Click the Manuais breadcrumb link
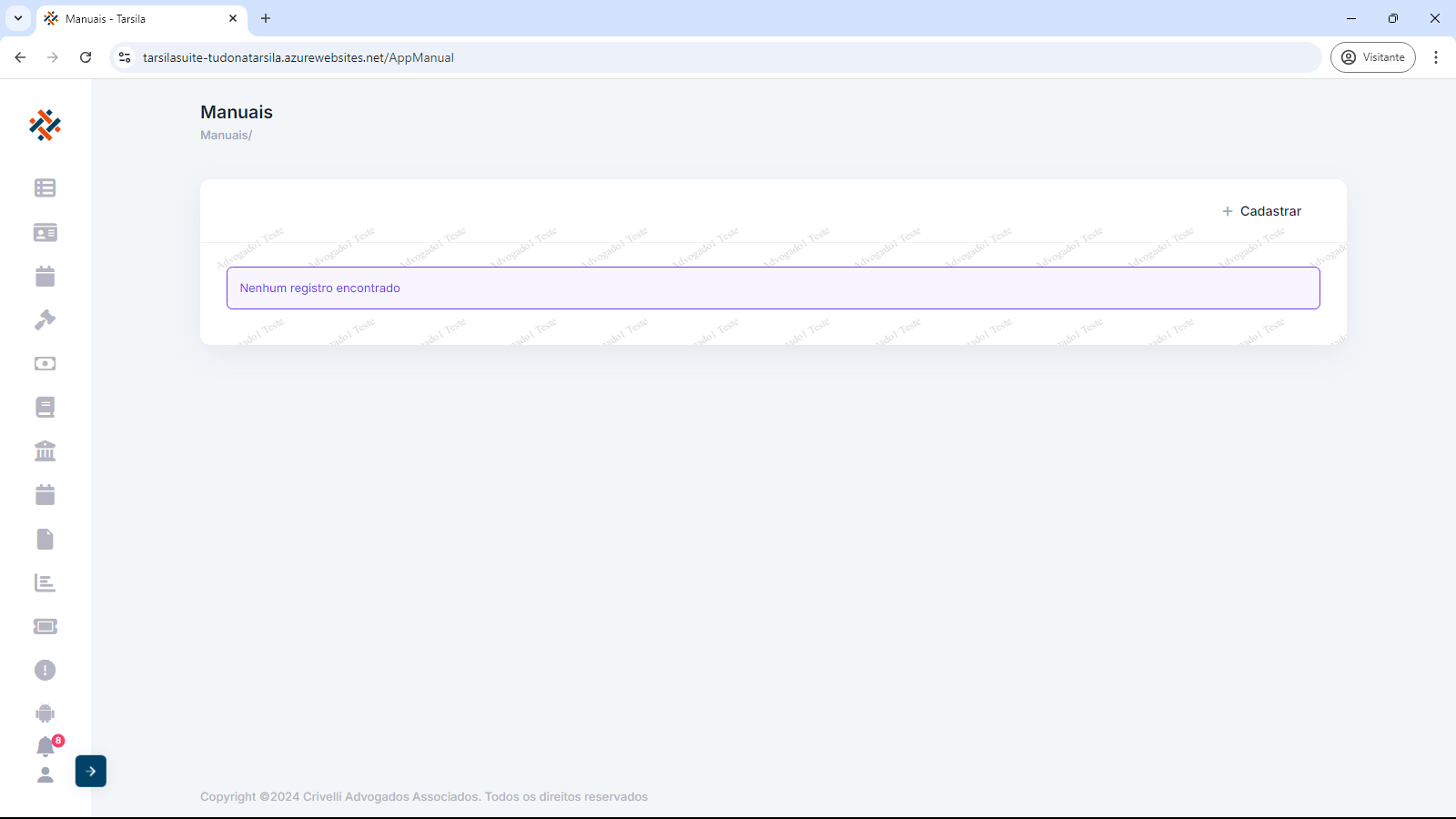This screenshot has width=1456, height=819. 224,136
